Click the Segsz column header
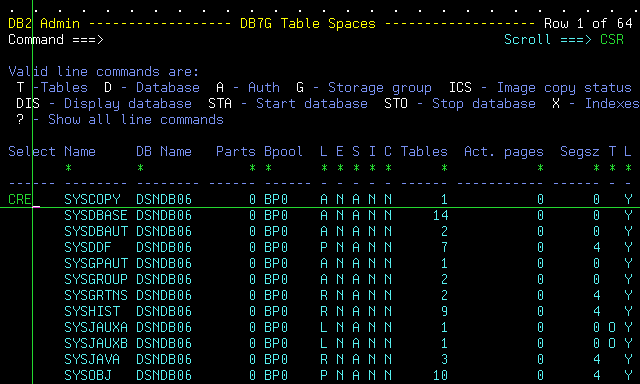Image resolution: width=640 pixels, height=384 pixels. tap(580, 151)
